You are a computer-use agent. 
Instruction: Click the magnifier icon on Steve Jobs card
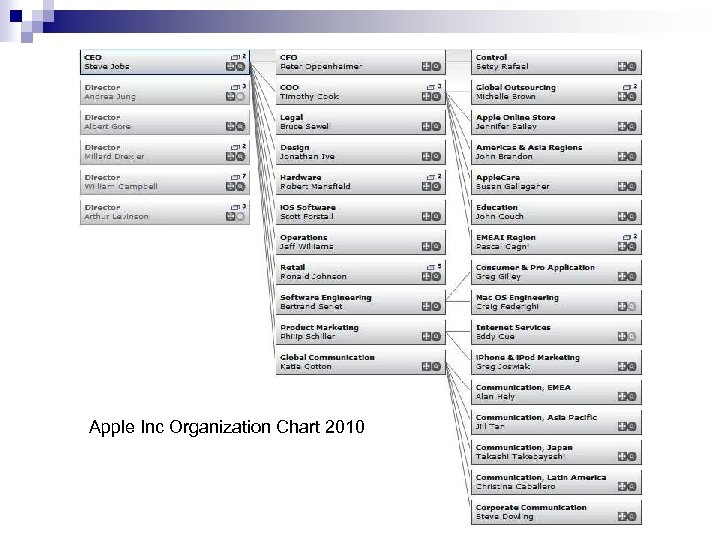coord(241,67)
